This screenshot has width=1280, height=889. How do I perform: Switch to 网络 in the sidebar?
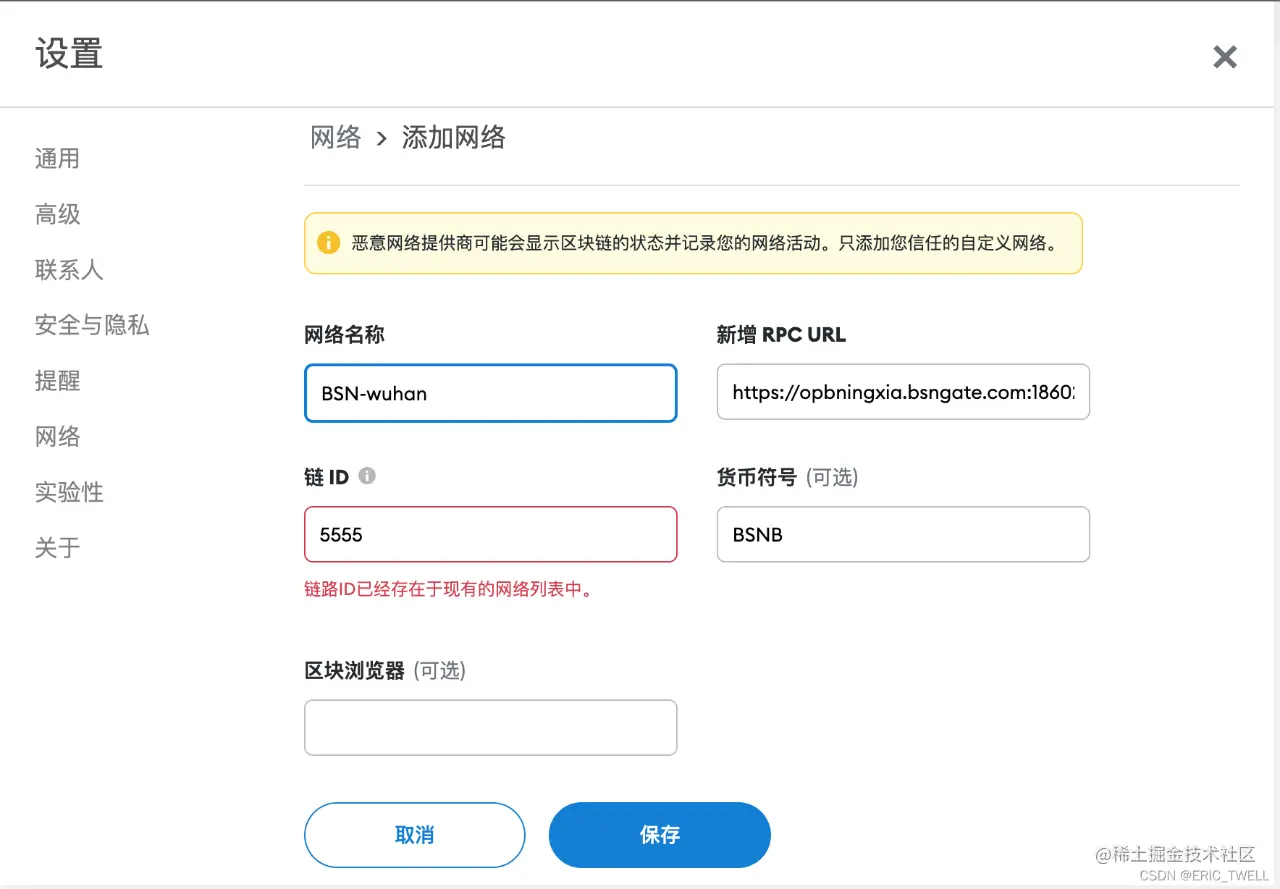point(57,437)
